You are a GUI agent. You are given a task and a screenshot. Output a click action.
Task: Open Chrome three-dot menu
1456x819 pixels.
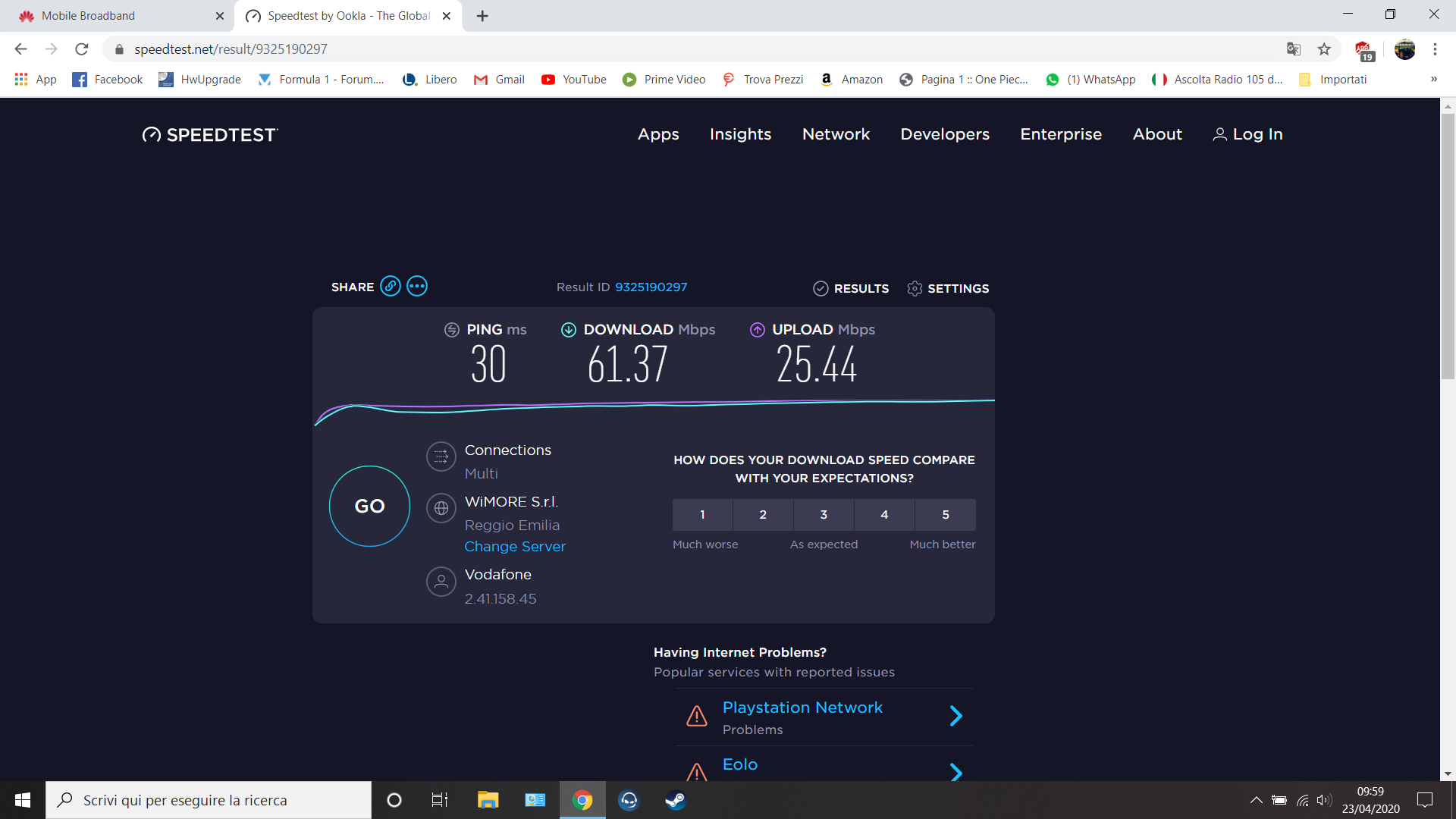point(1435,49)
